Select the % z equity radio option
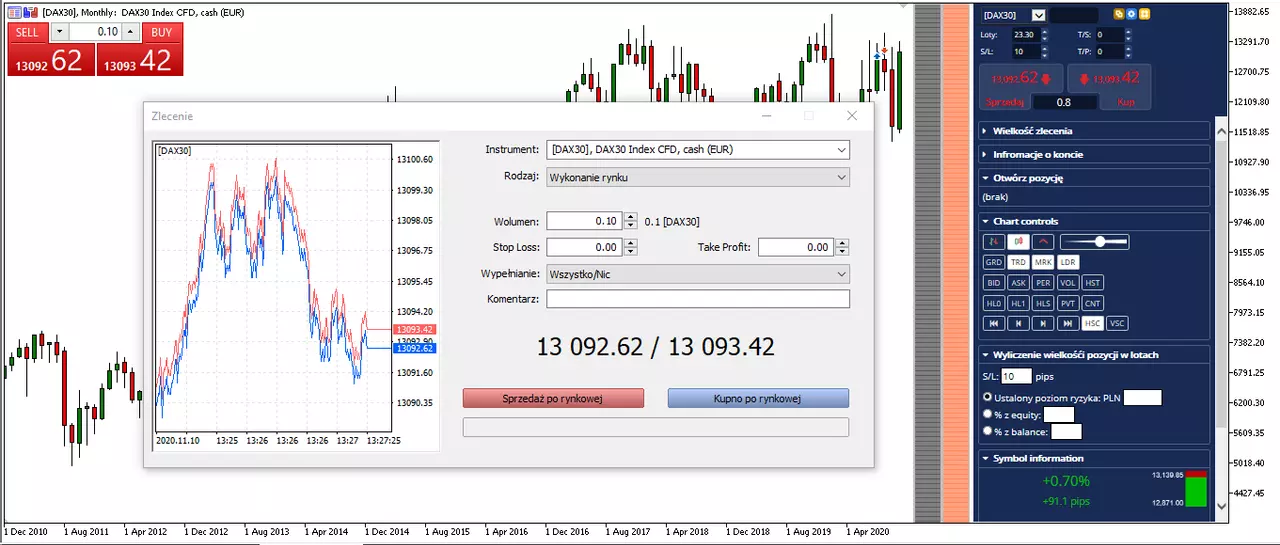 [987, 414]
